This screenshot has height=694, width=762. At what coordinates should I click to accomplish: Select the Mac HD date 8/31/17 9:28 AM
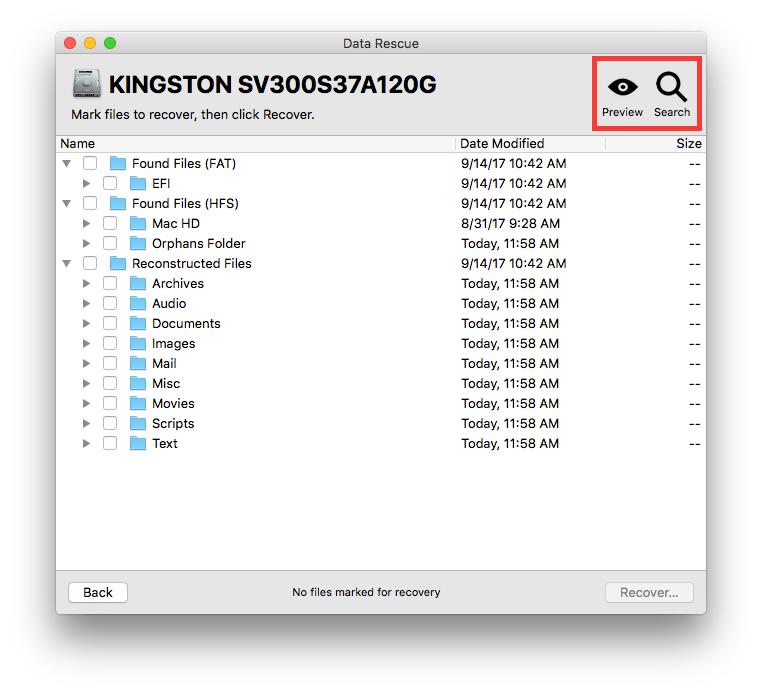(510, 224)
